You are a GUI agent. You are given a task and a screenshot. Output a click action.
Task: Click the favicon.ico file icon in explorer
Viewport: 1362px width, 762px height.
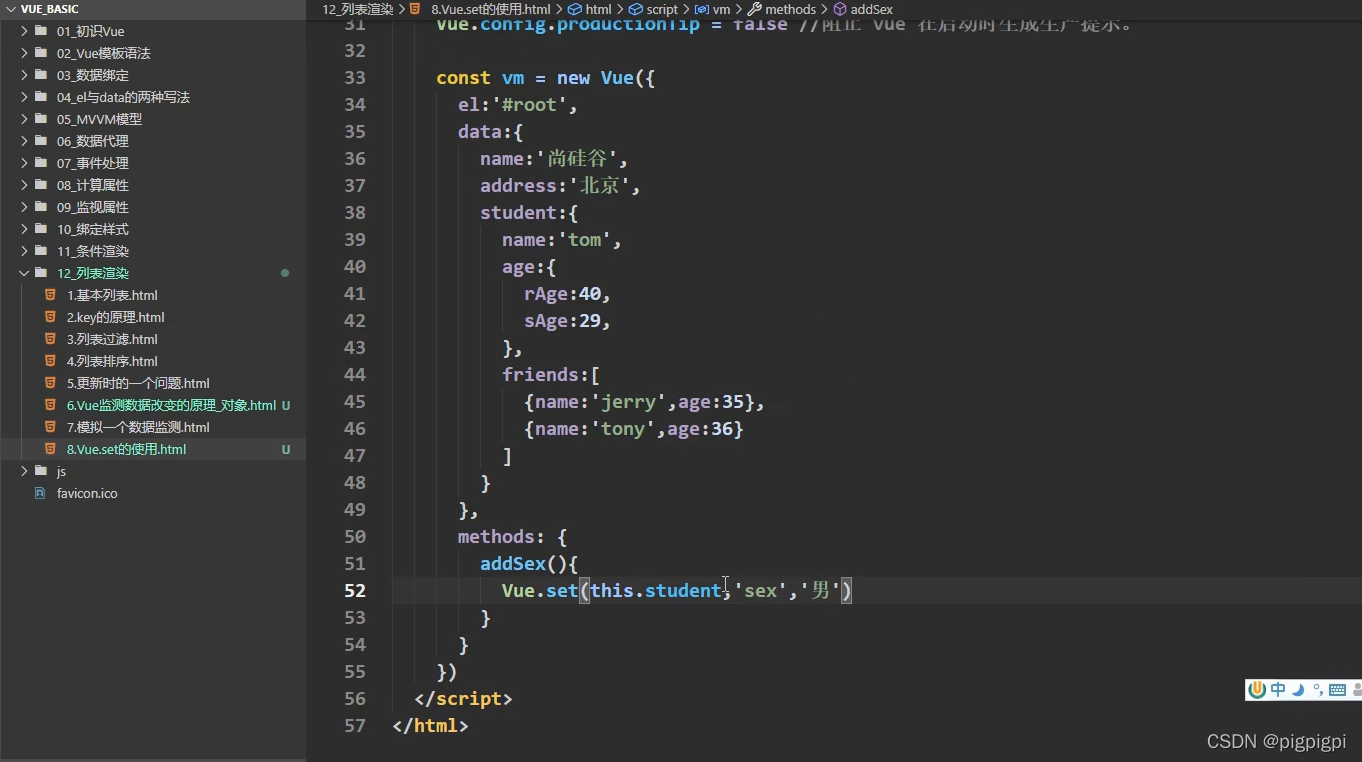coord(40,493)
